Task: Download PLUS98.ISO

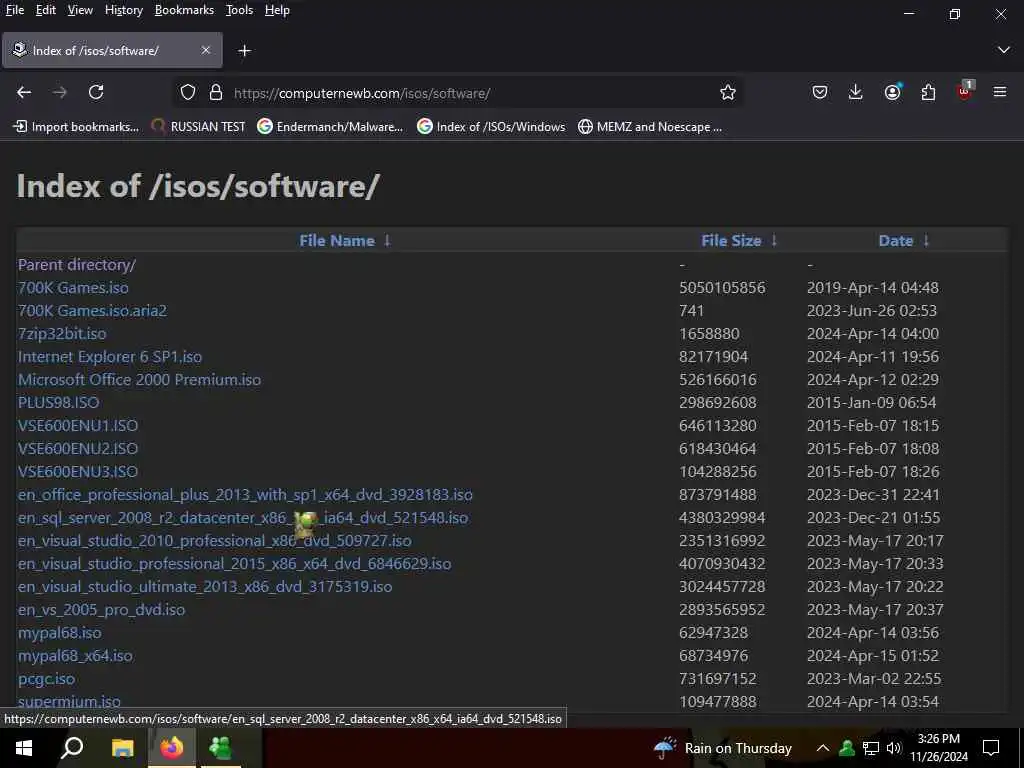Action: pyautogui.click(x=59, y=402)
